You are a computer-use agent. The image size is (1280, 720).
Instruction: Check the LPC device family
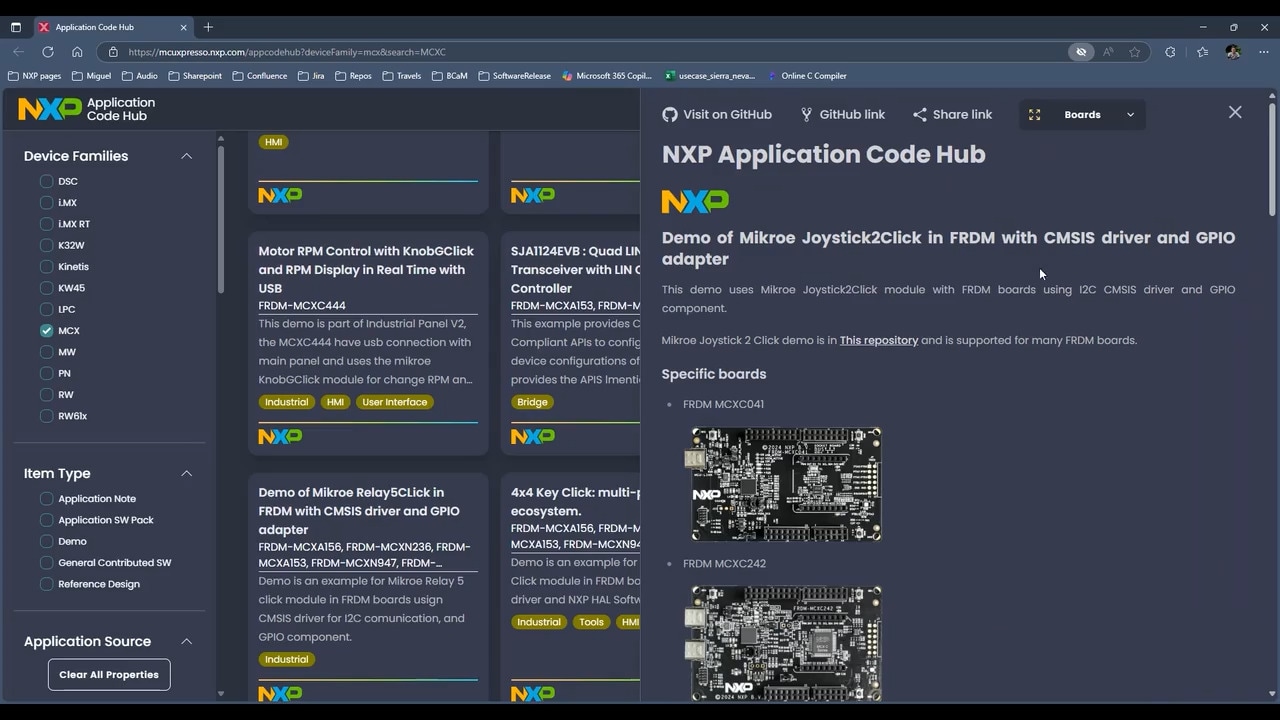click(x=46, y=309)
